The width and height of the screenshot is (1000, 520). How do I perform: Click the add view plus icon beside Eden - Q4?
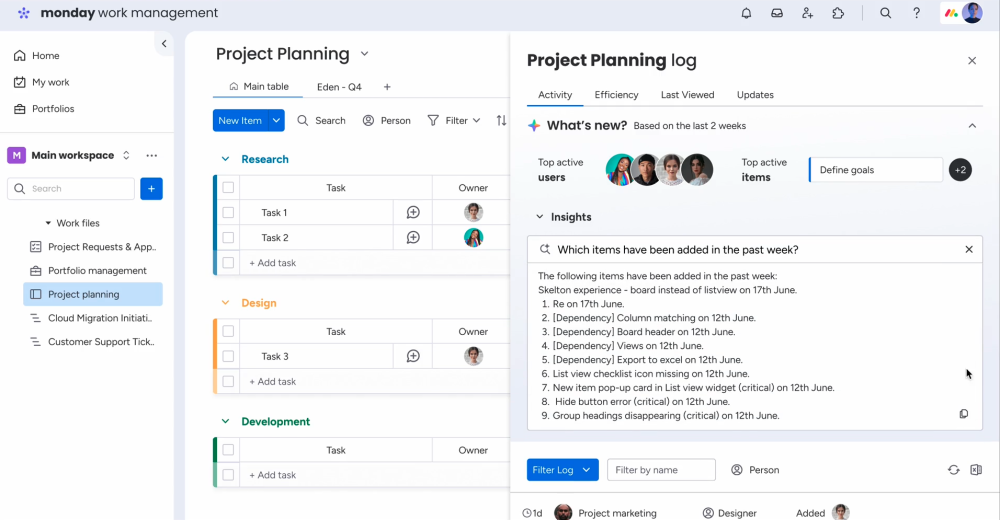click(x=387, y=87)
